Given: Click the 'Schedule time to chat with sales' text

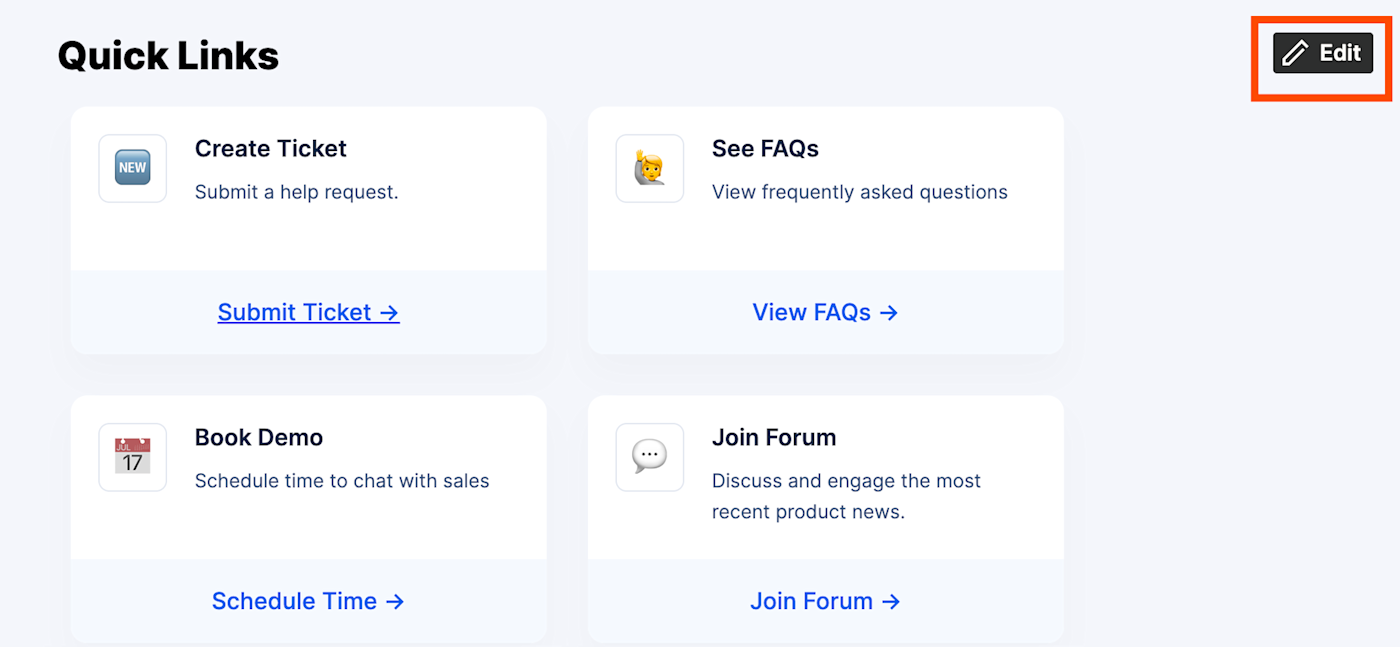Looking at the screenshot, I should [342, 481].
